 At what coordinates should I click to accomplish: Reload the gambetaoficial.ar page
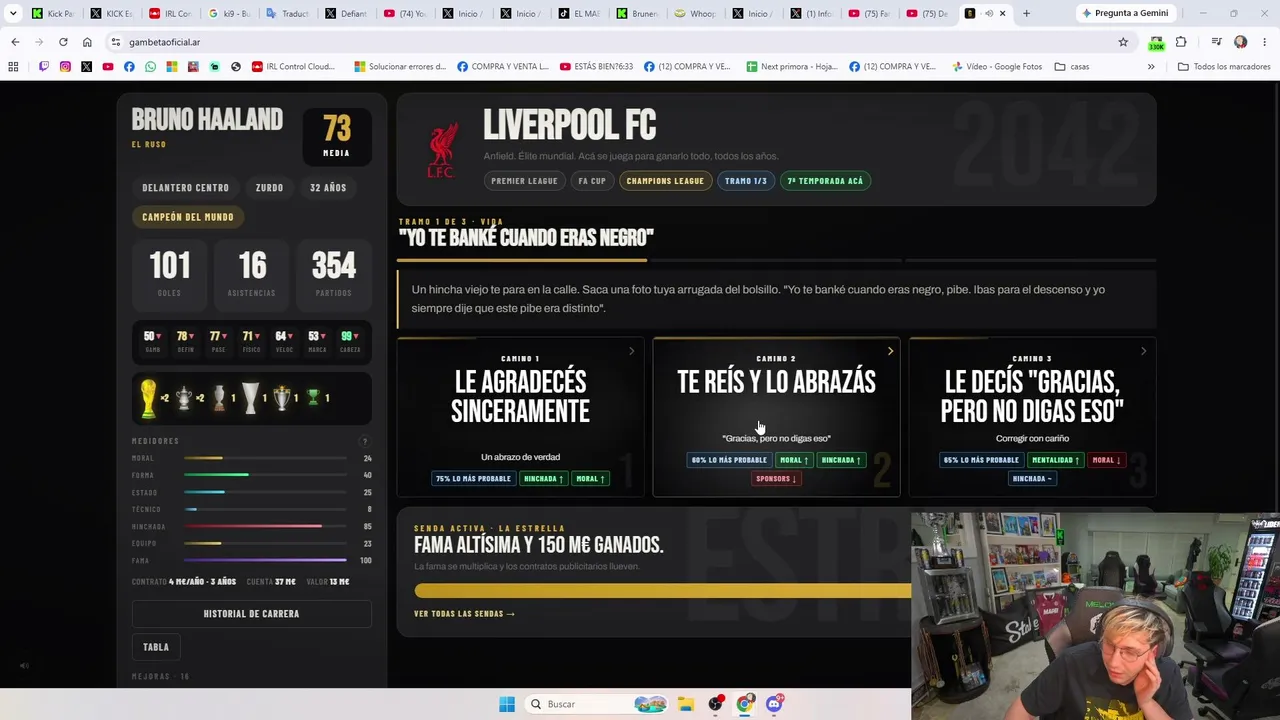pyautogui.click(x=63, y=42)
